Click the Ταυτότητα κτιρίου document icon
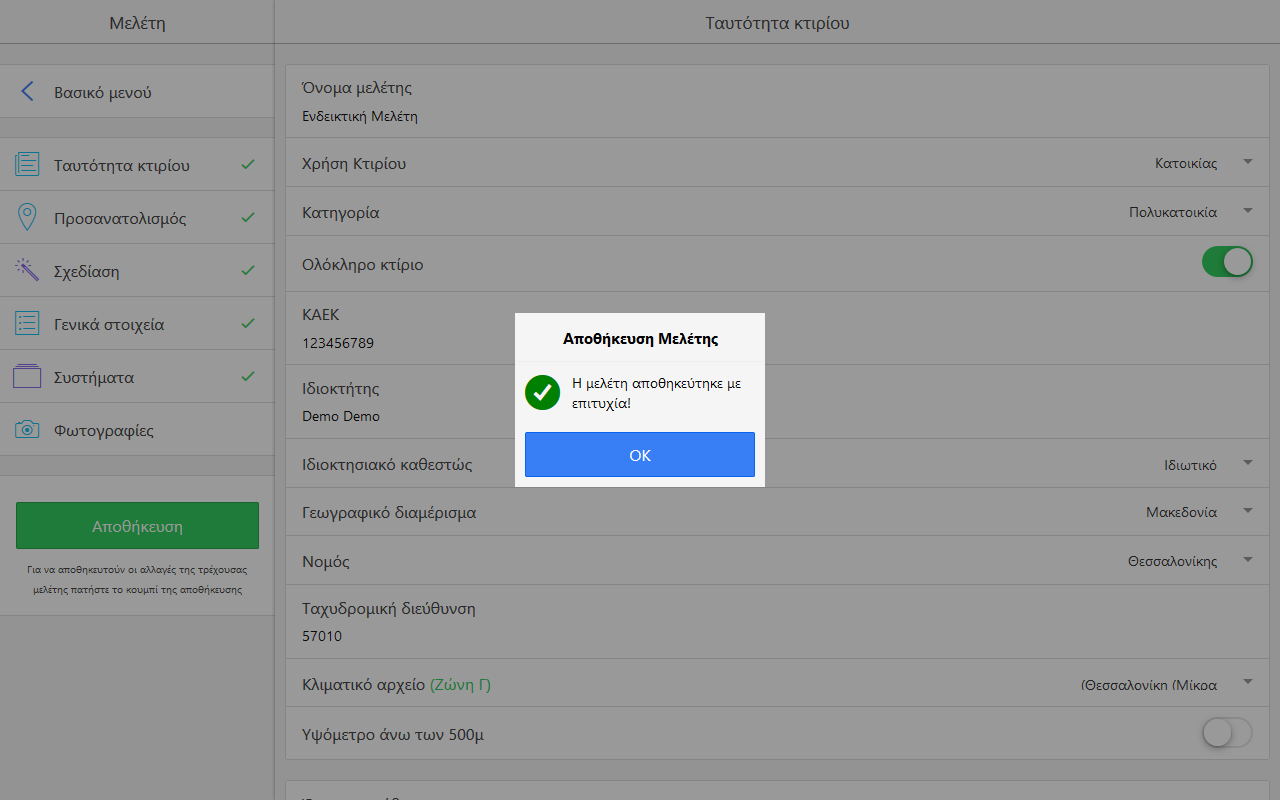Screen dimensions: 1280x800 (27, 165)
